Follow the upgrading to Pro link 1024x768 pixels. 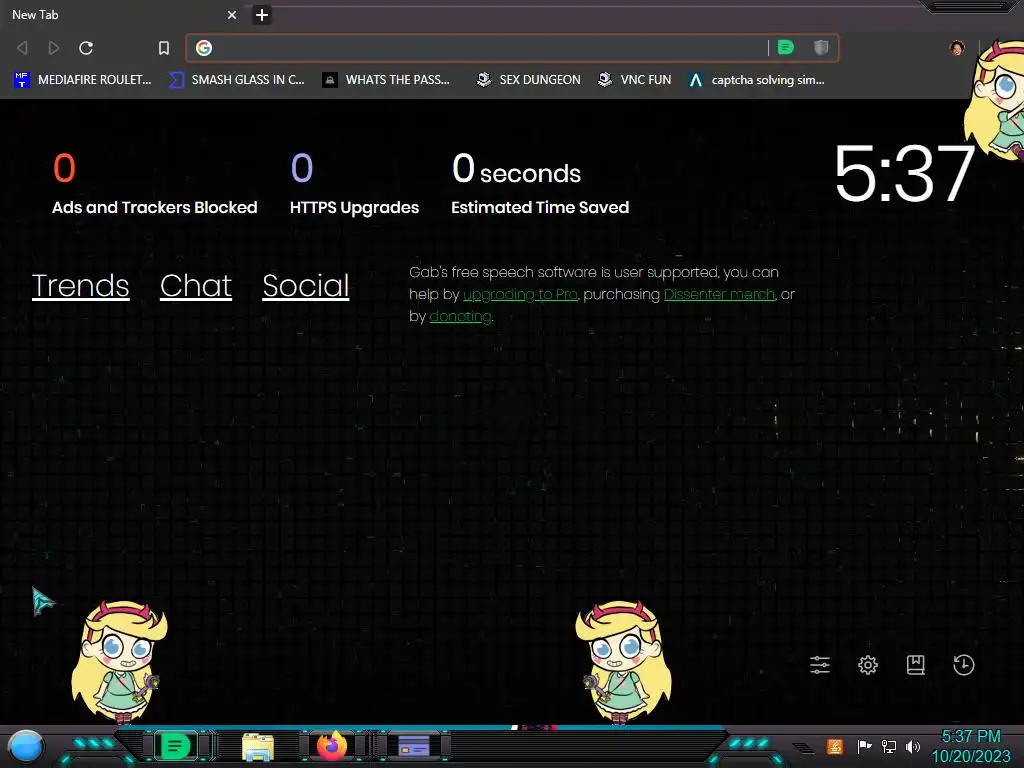(x=520, y=295)
